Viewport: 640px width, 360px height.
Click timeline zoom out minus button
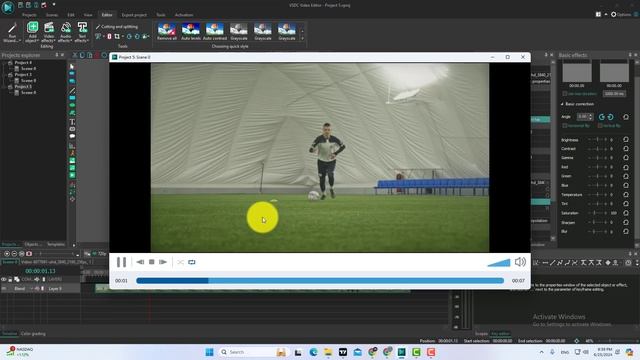pyautogui.click(x=14, y=254)
